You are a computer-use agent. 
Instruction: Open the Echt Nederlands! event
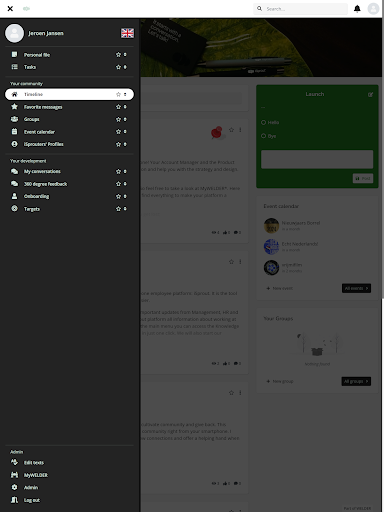point(300,244)
